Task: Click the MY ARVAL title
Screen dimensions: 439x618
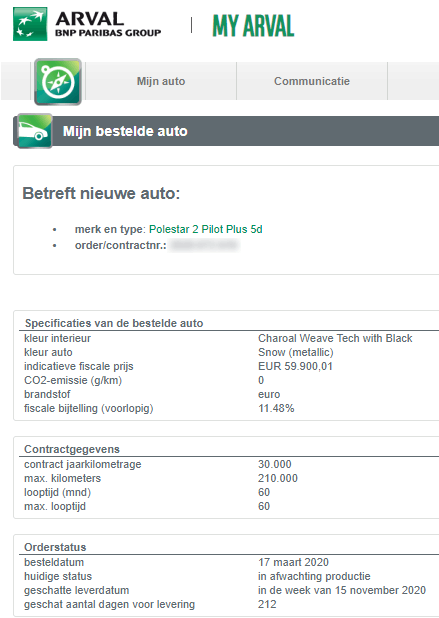Action: [253, 26]
